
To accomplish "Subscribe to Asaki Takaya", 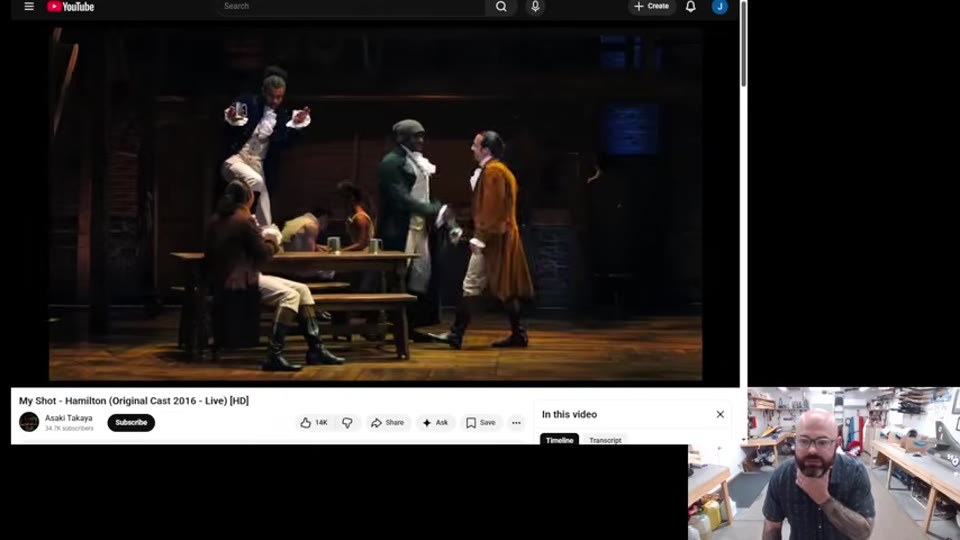I will [x=131, y=422].
